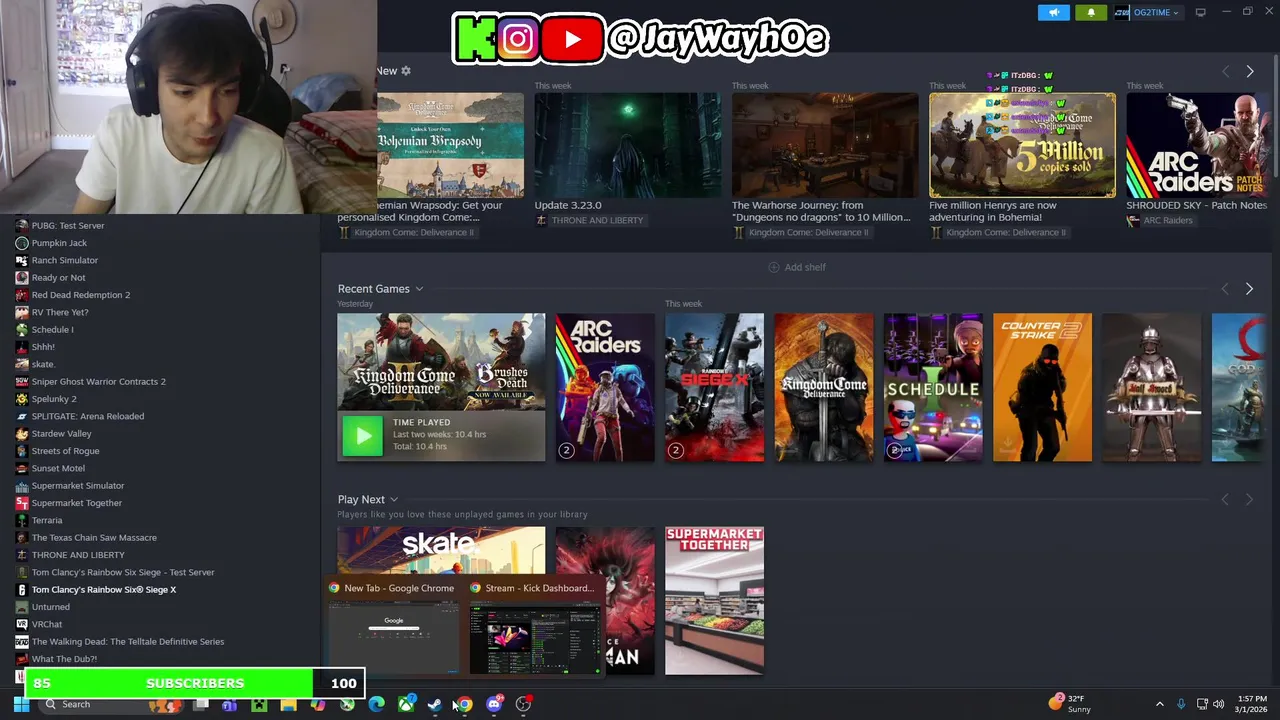Select Pumpkin Jack in library list
The width and height of the screenshot is (1280, 720).
click(59, 243)
